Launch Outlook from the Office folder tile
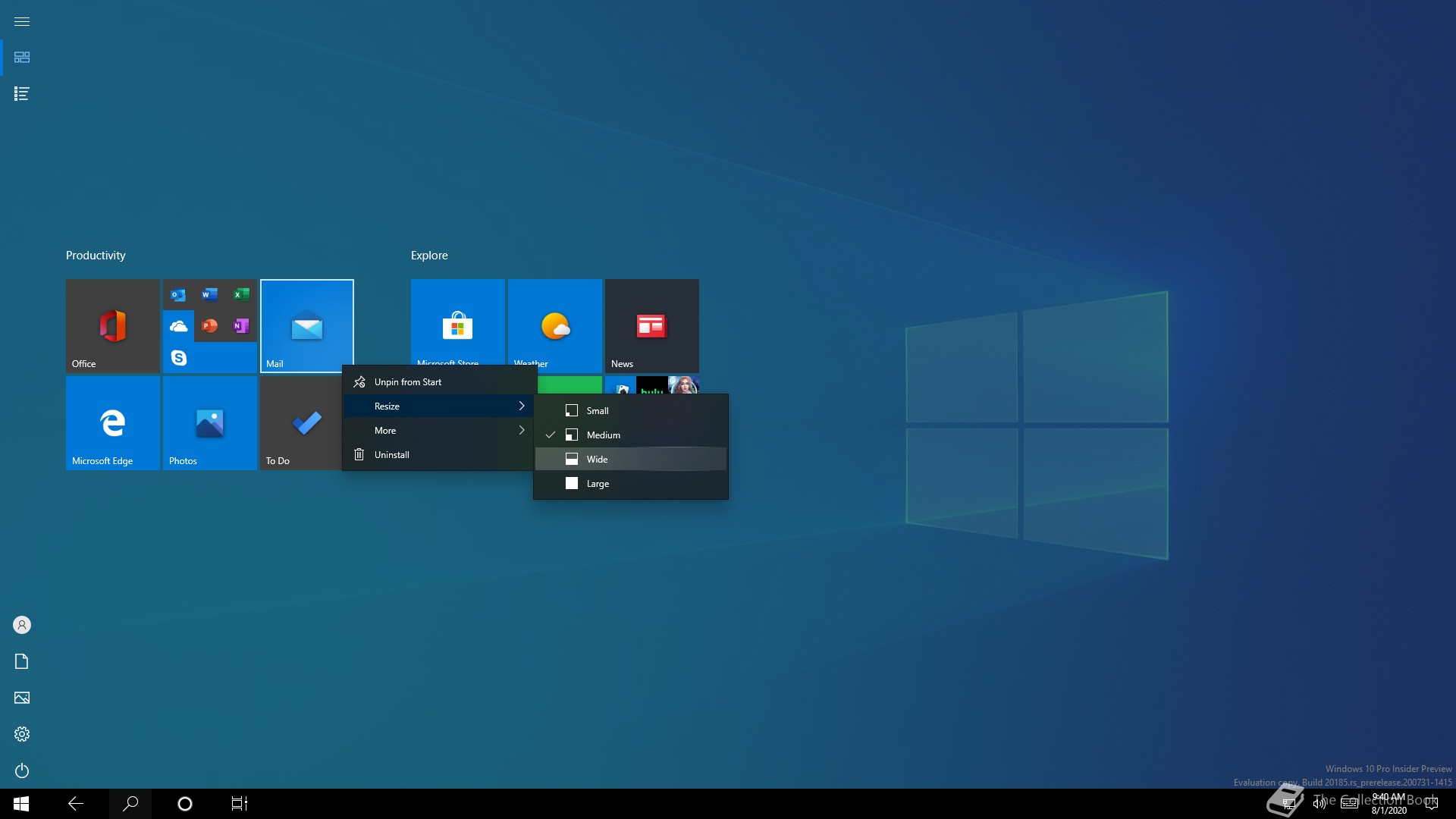The width and height of the screenshot is (1456, 819). 178,295
